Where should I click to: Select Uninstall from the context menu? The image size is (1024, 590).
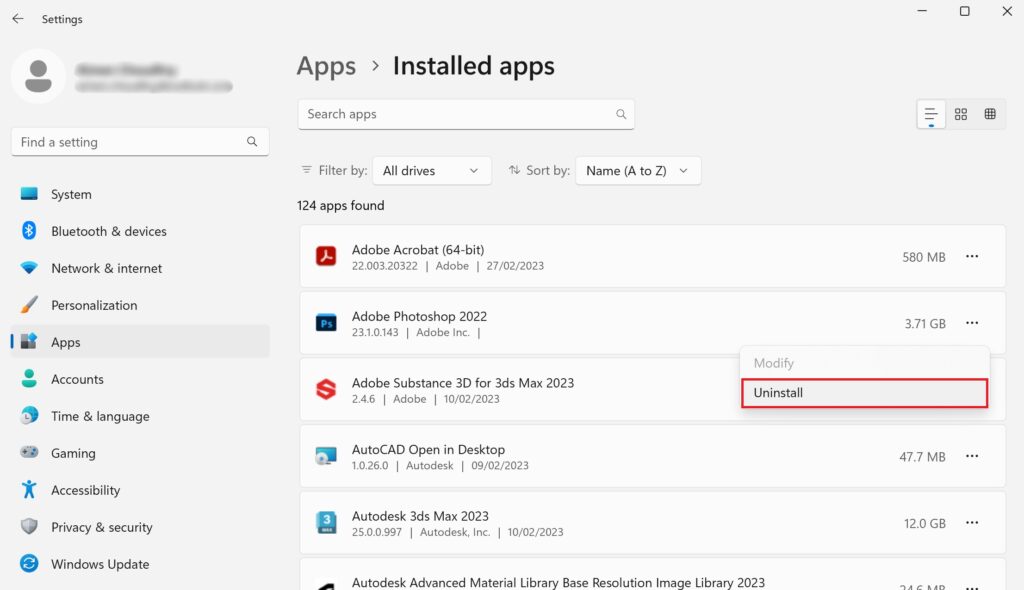coord(864,393)
